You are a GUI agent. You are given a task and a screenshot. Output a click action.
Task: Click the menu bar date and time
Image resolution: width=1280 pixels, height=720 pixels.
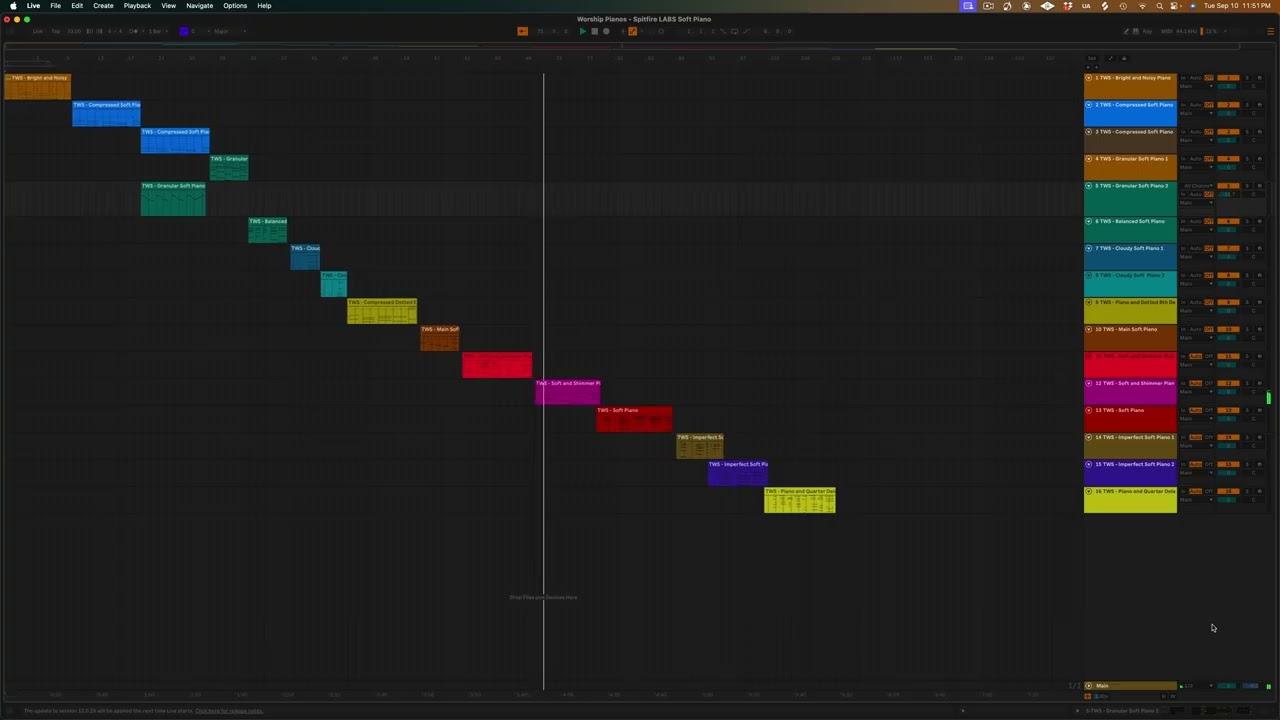click(x=1237, y=6)
